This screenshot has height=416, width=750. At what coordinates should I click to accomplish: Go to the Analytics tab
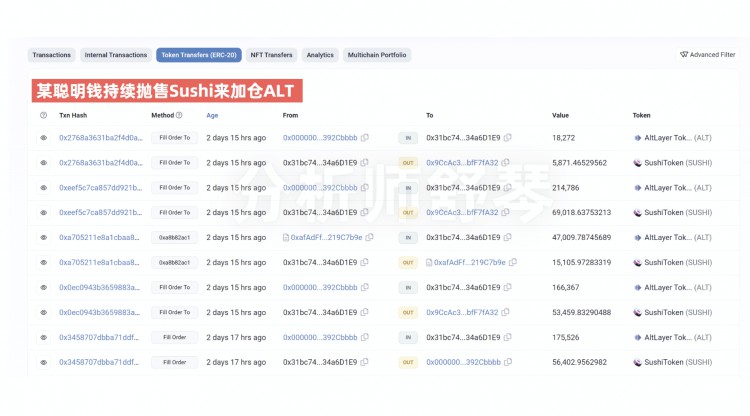coord(320,55)
